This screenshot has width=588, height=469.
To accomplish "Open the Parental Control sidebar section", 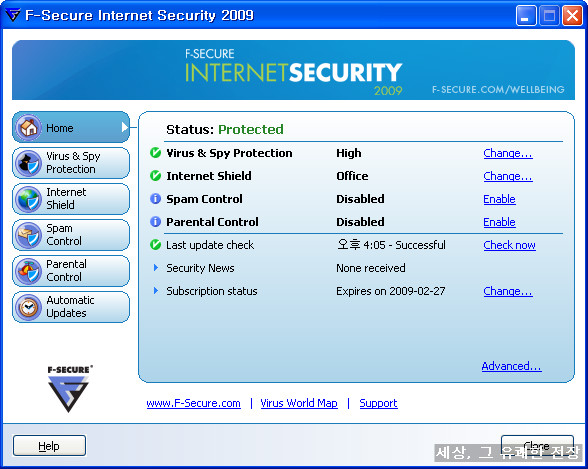I will tap(71, 271).
